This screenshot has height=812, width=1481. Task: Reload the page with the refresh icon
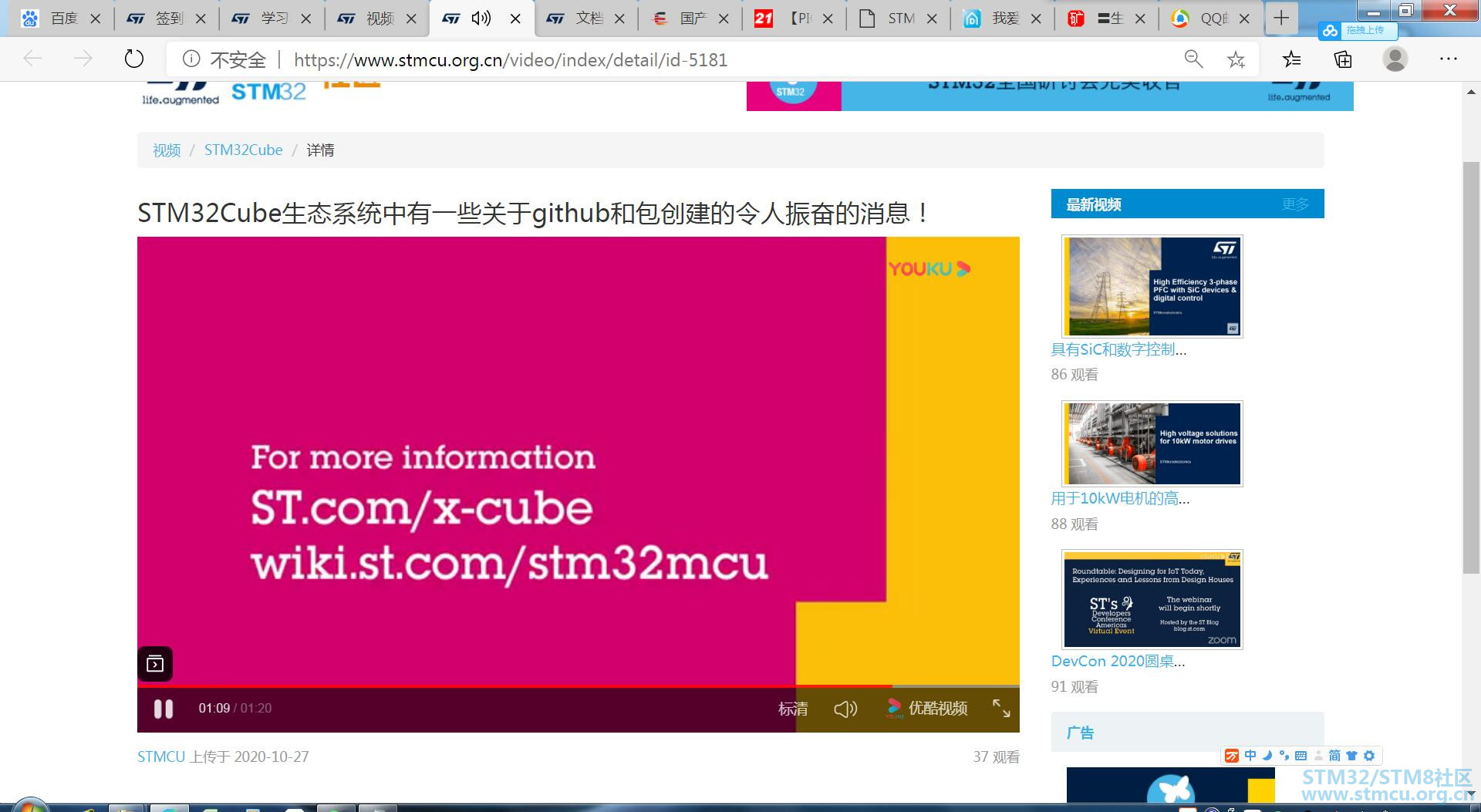pyautogui.click(x=134, y=59)
